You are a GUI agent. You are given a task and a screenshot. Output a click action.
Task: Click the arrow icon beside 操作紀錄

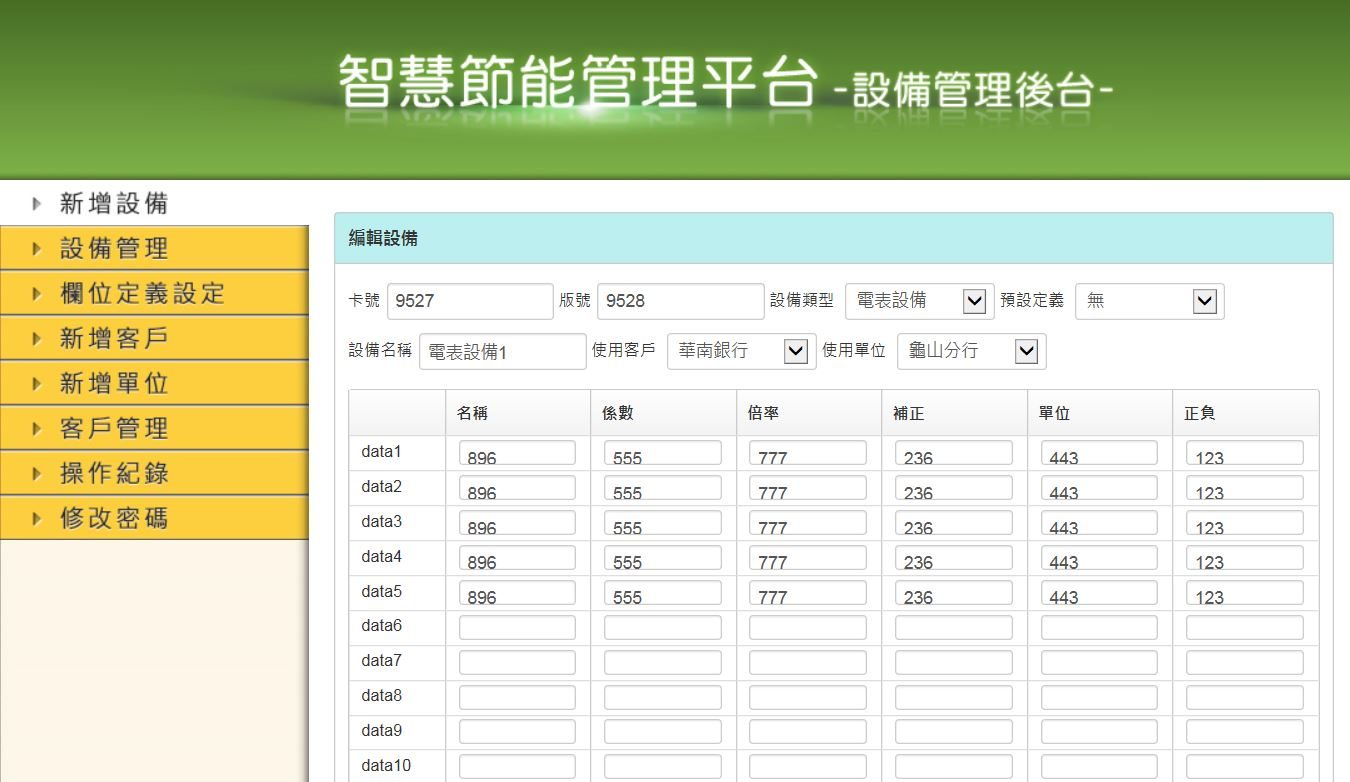point(38,473)
